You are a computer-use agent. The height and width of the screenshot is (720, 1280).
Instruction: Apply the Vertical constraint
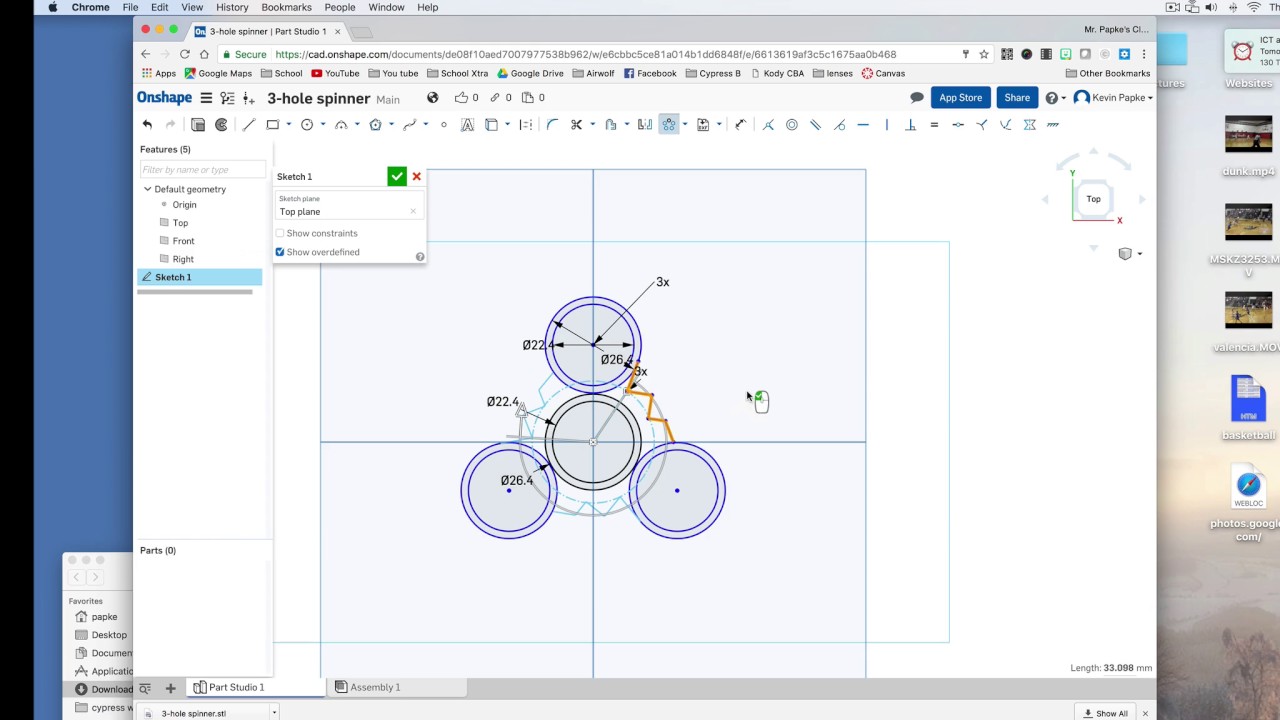coord(886,125)
